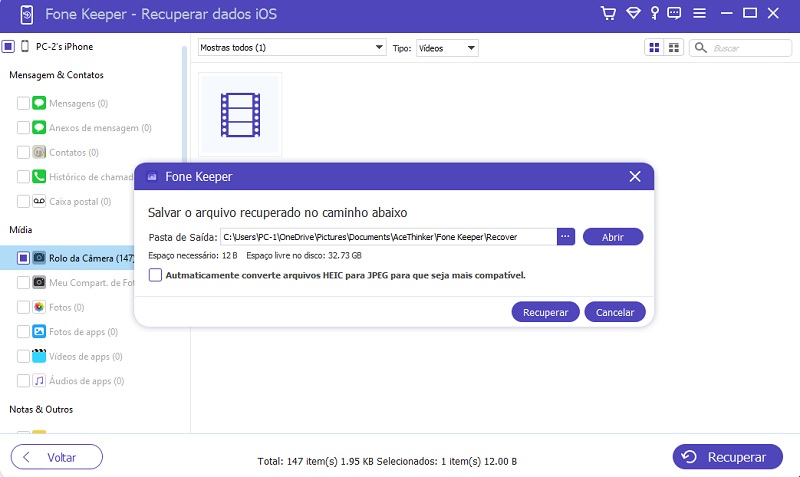Click Abrir to open output folder

click(613, 237)
